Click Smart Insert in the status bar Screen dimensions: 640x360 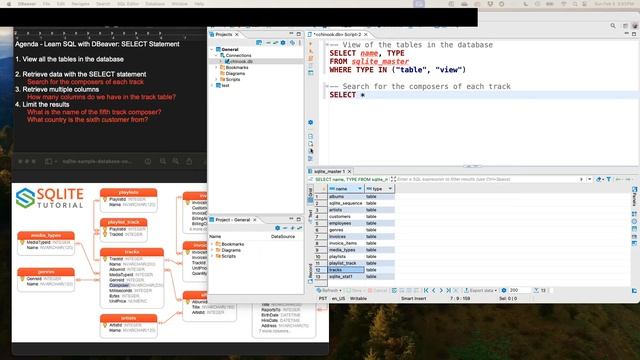click(413, 298)
